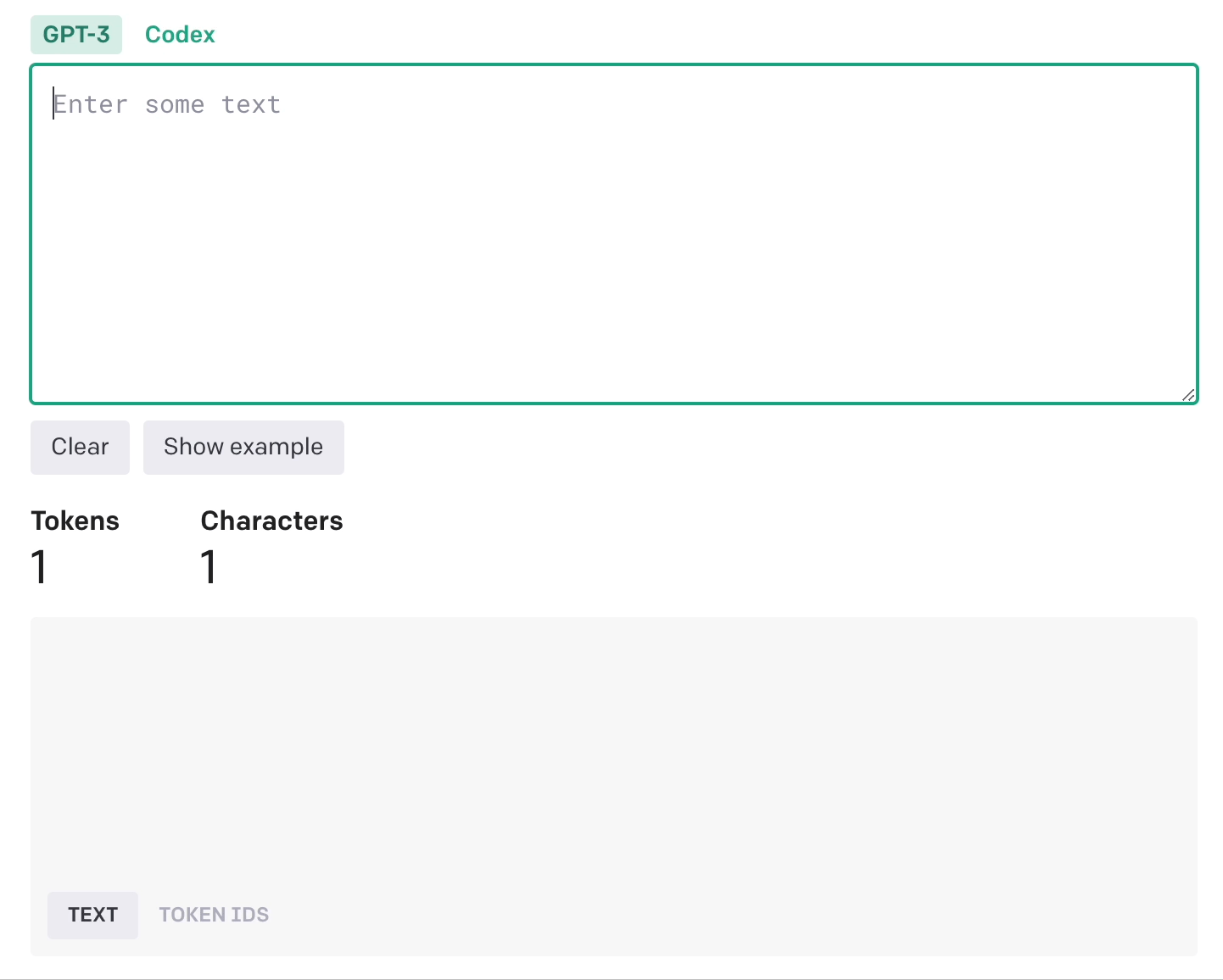Select the GPT-3 tokenizer tab
This screenshot has height=980, width=1223.
tap(76, 35)
